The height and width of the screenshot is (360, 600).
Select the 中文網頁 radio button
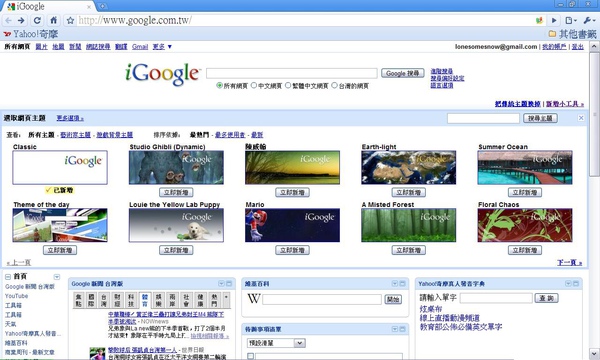tap(254, 85)
